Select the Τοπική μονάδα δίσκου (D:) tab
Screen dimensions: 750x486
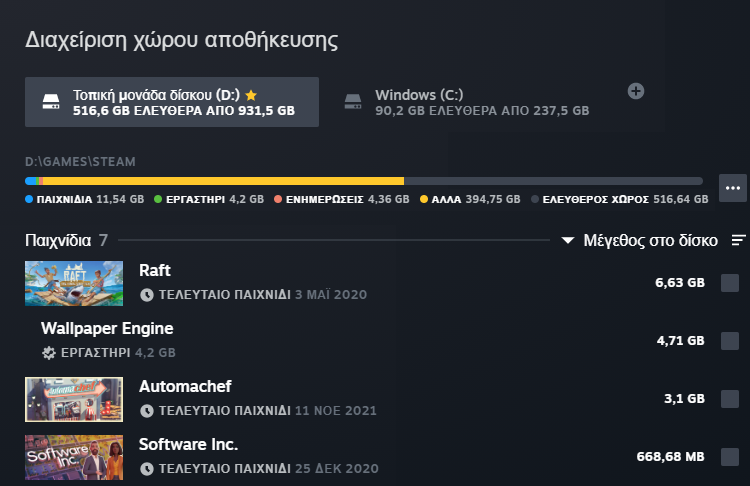click(x=172, y=102)
